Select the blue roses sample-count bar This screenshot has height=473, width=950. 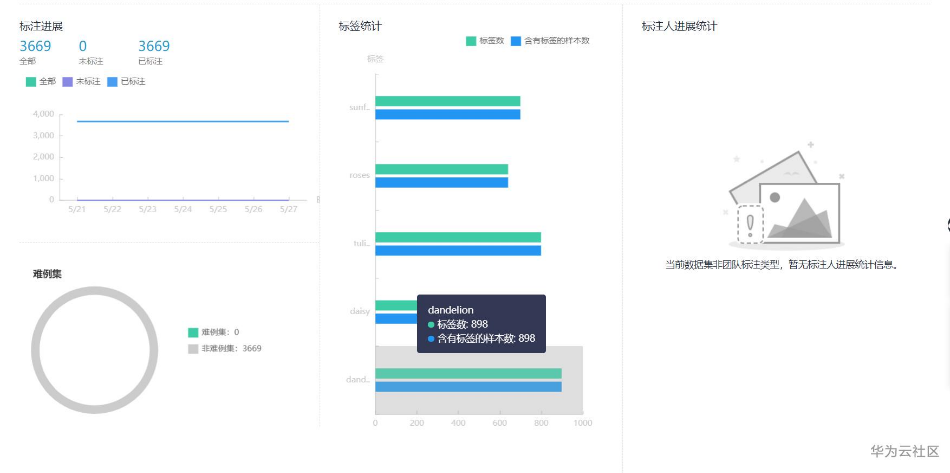(x=442, y=182)
